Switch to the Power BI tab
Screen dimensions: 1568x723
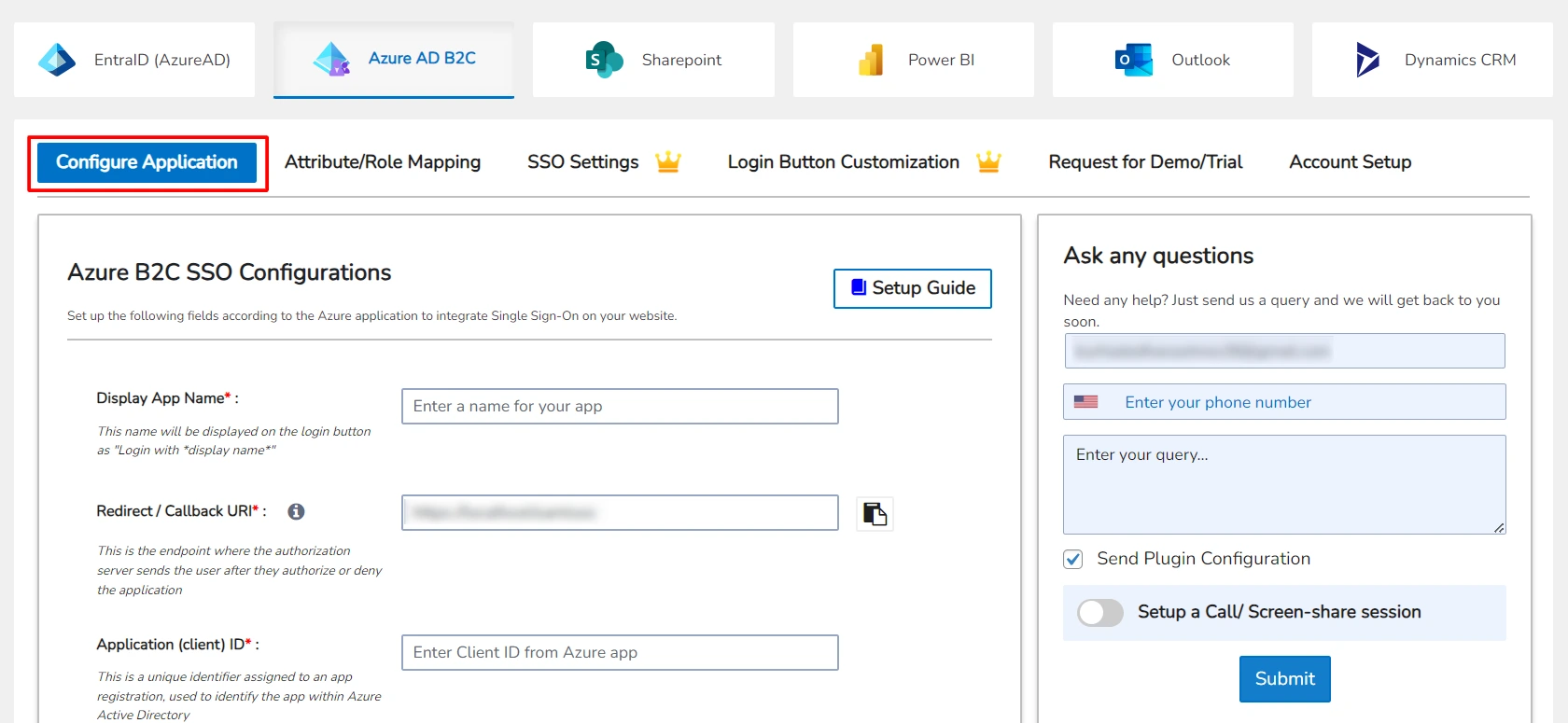pyautogui.click(x=914, y=60)
